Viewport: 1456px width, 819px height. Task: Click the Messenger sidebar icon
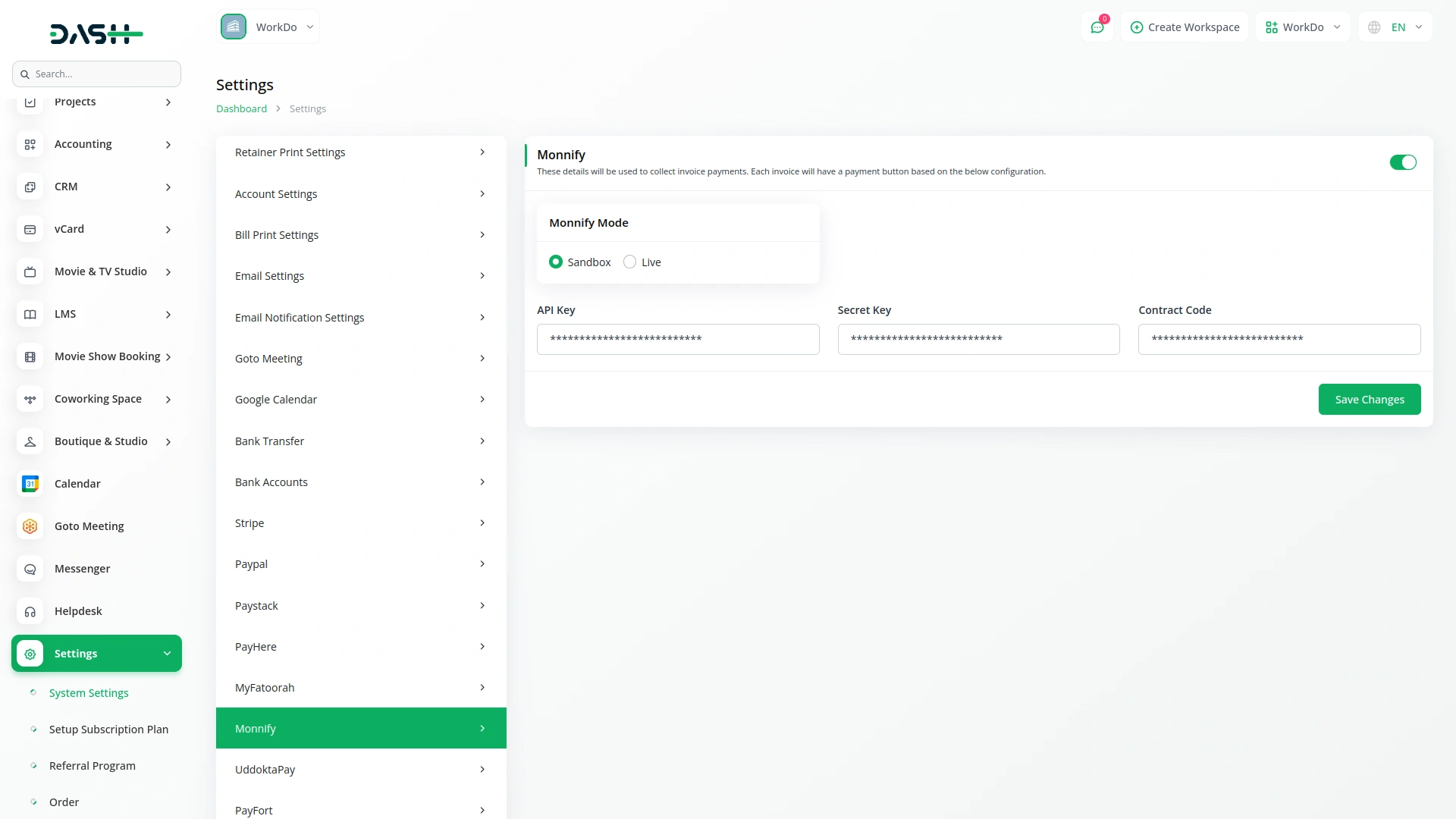[x=30, y=569]
